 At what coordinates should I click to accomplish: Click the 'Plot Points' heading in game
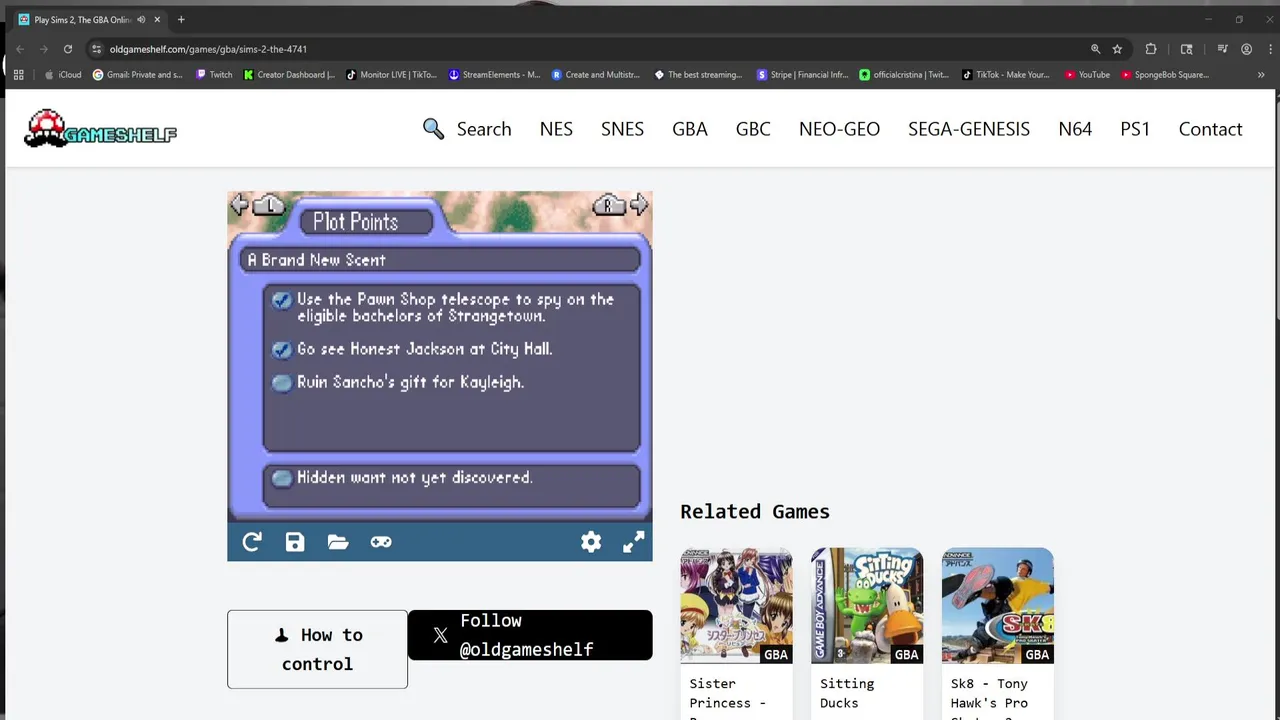click(355, 222)
